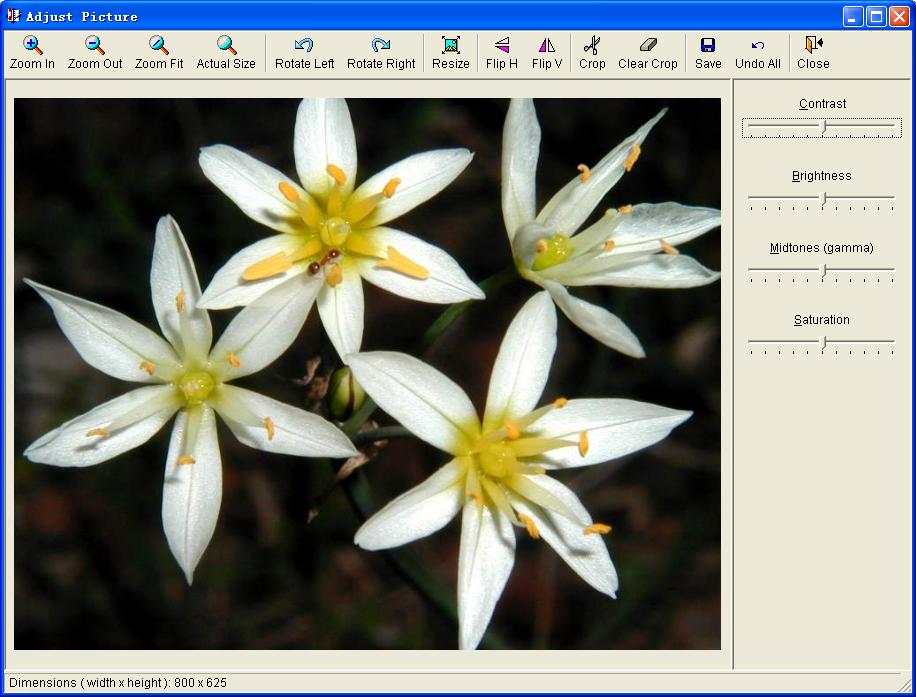Show image at Actual Size
Screen dimensions: 916x697
coord(226,46)
